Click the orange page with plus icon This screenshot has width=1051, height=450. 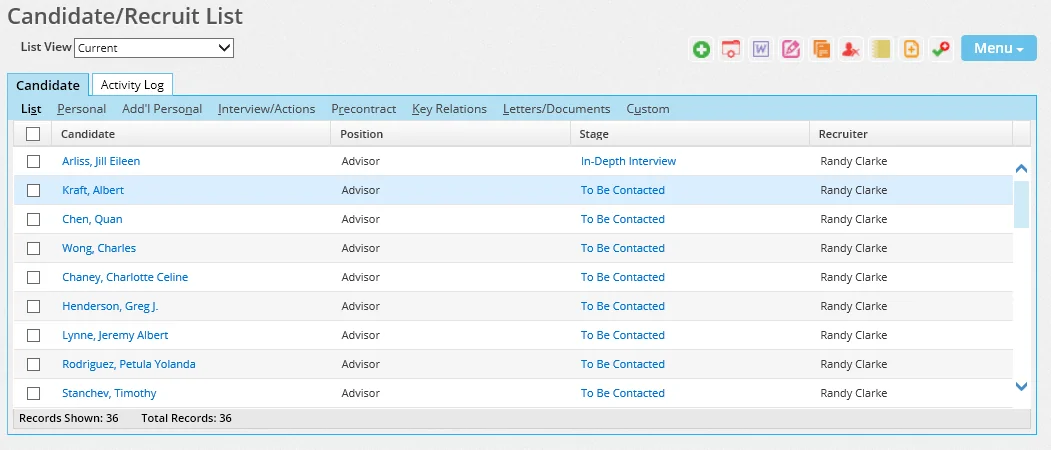tap(911, 49)
